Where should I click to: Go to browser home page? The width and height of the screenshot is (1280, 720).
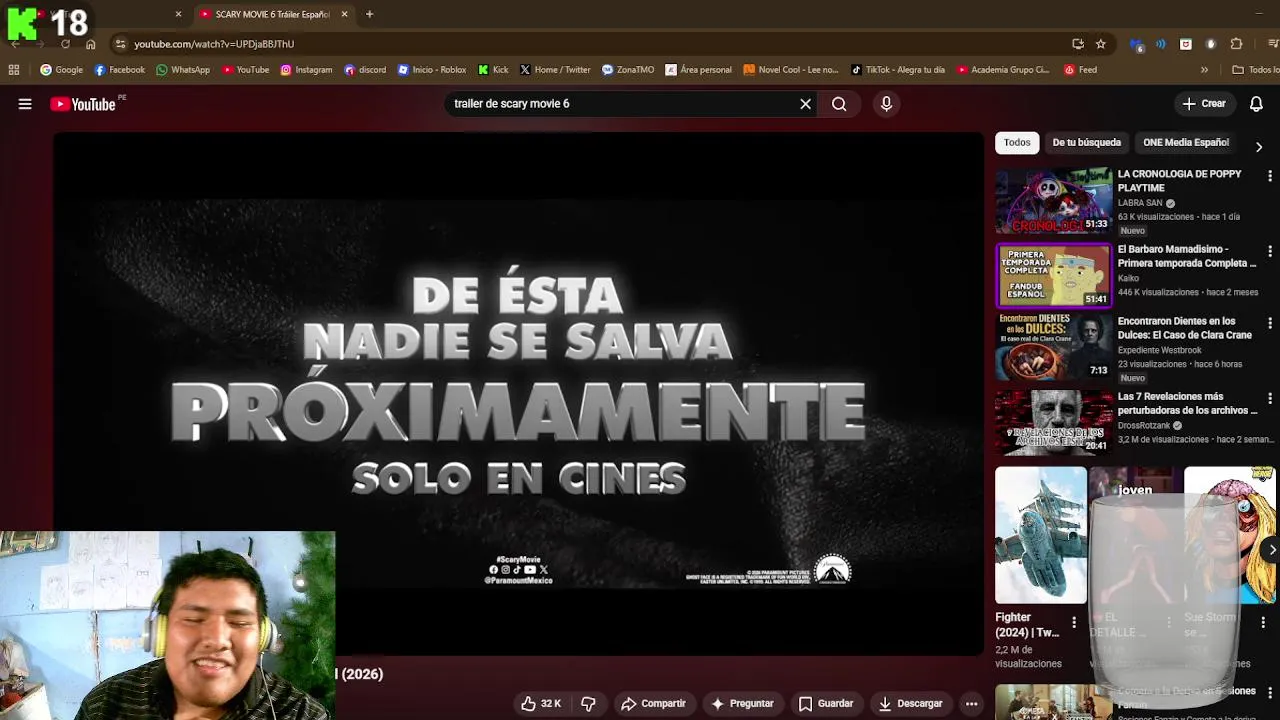[x=91, y=44]
